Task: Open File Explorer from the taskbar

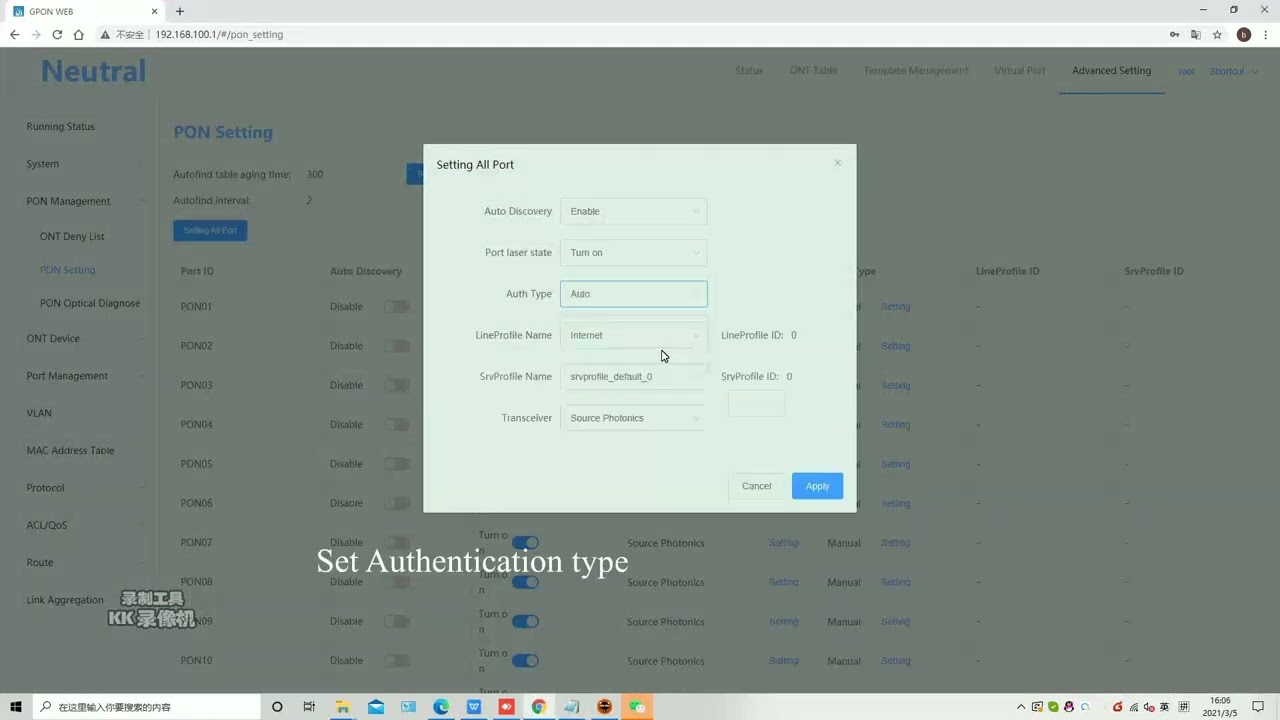Action: pos(342,707)
